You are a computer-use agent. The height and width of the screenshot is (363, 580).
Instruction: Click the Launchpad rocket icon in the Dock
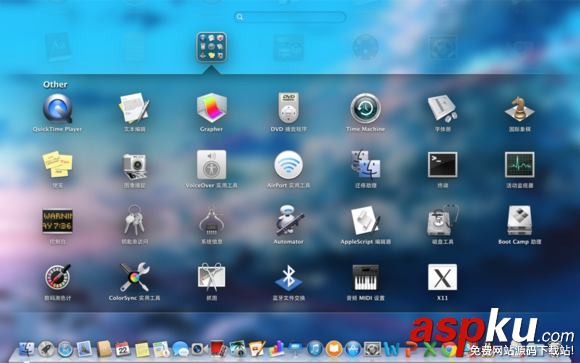click(x=46, y=349)
